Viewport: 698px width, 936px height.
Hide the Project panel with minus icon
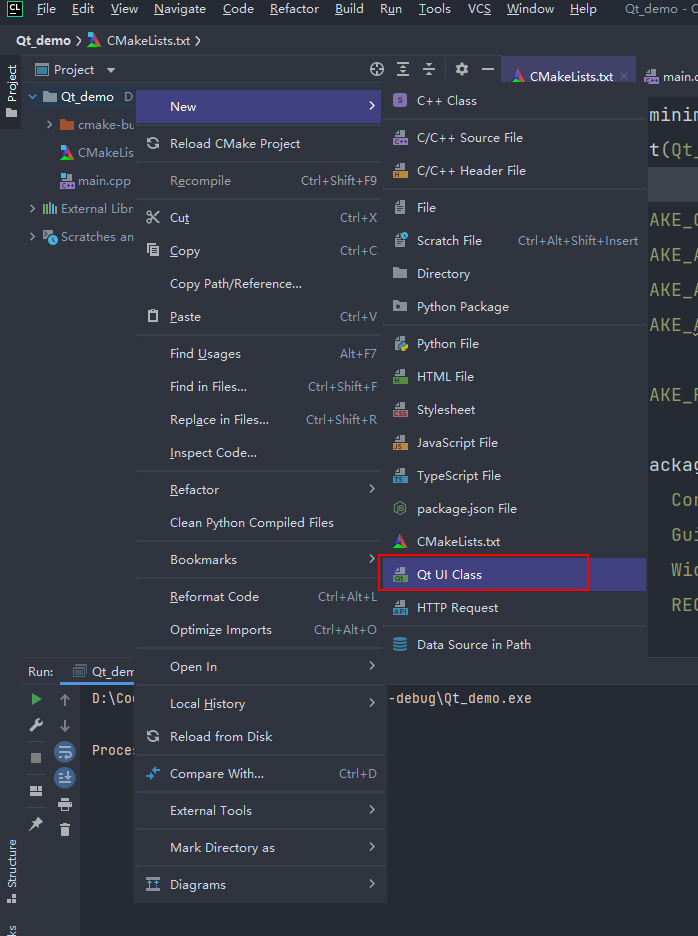pos(488,69)
